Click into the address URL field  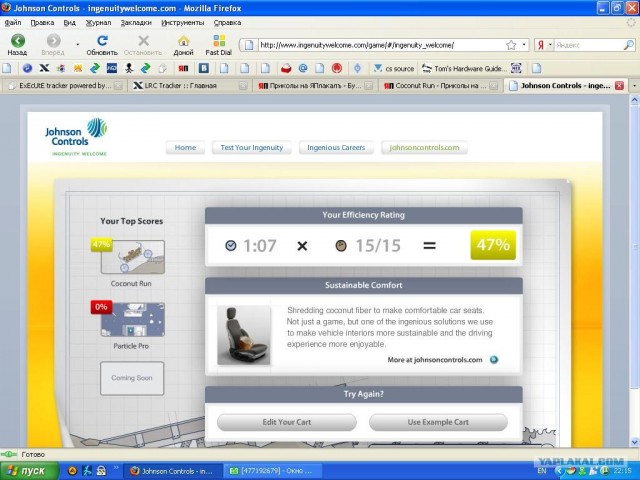click(380, 45)
